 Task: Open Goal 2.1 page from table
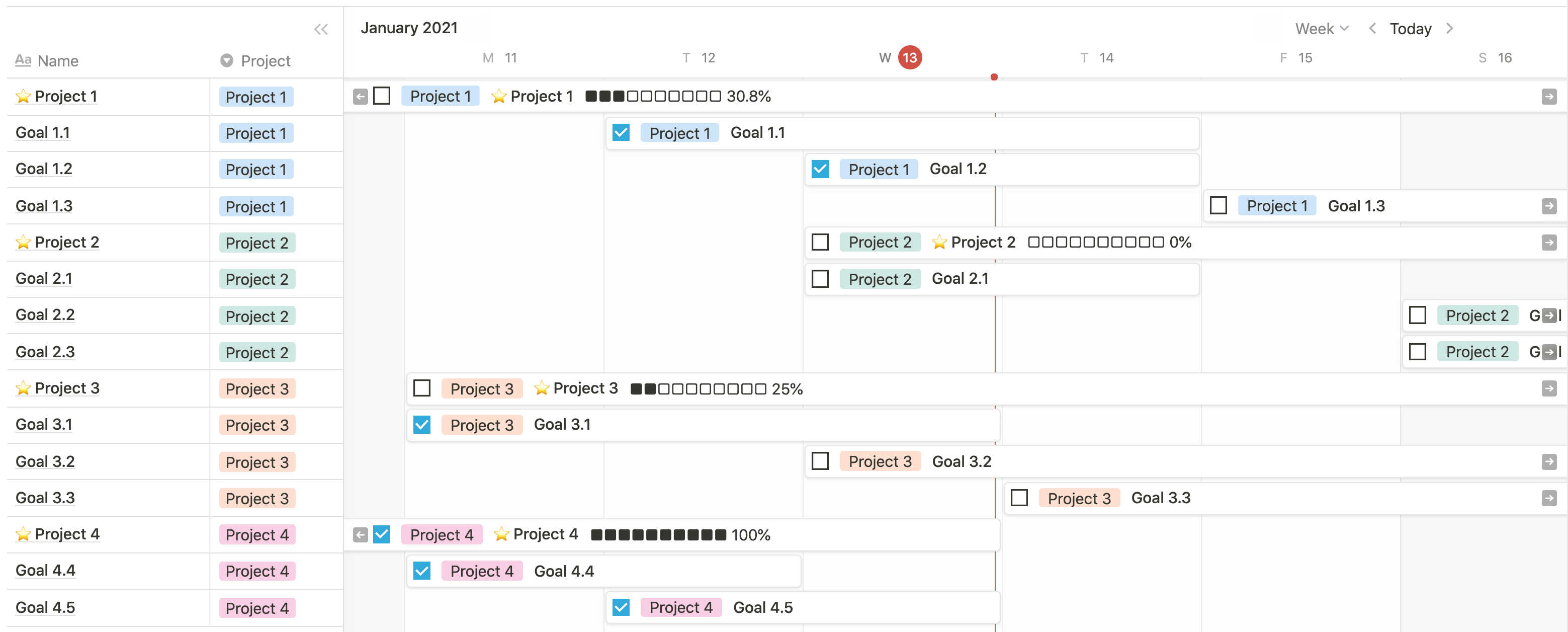coord(44,279)
